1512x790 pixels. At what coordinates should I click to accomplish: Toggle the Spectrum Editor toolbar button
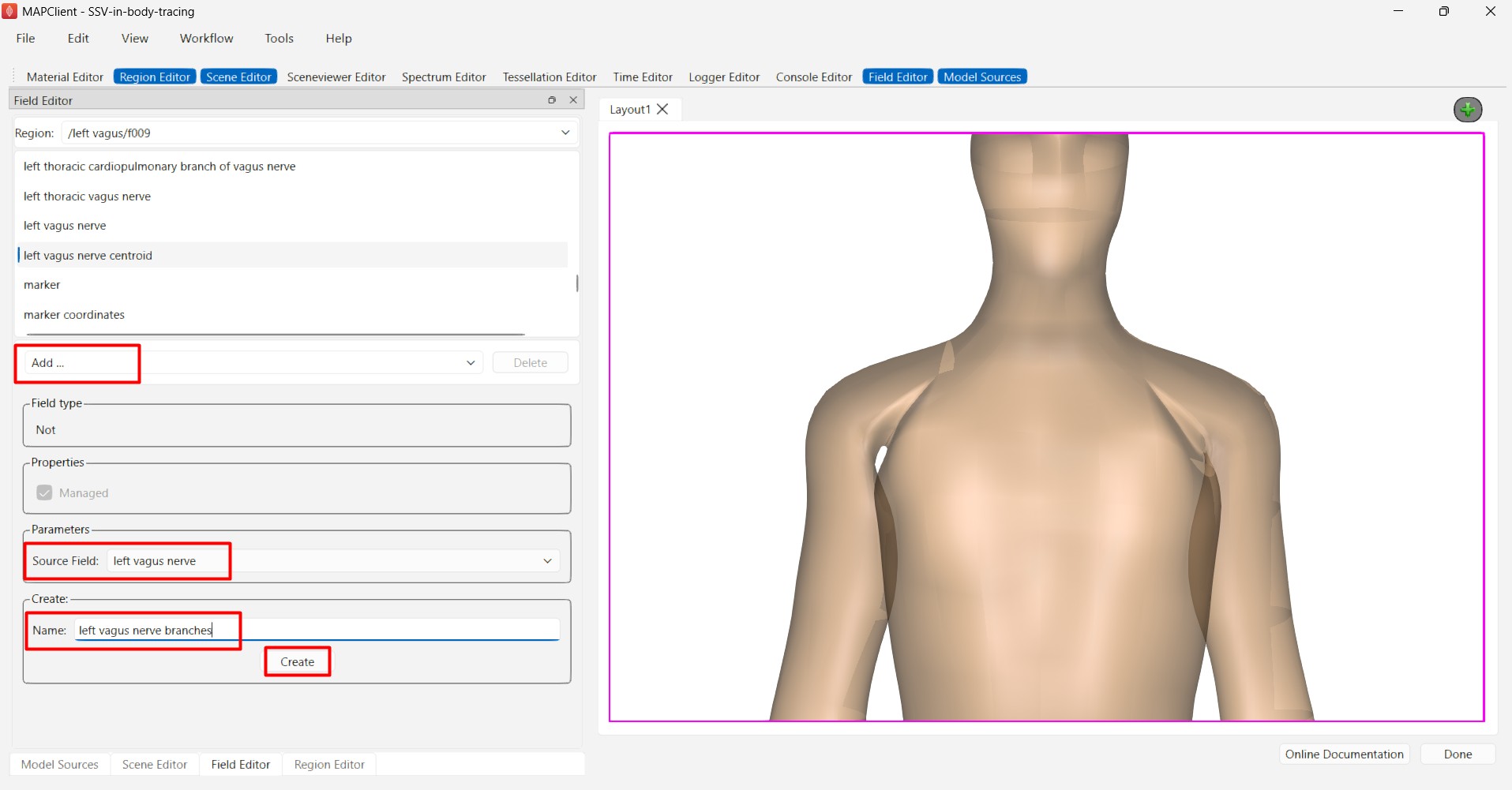(x=444, y=77)
